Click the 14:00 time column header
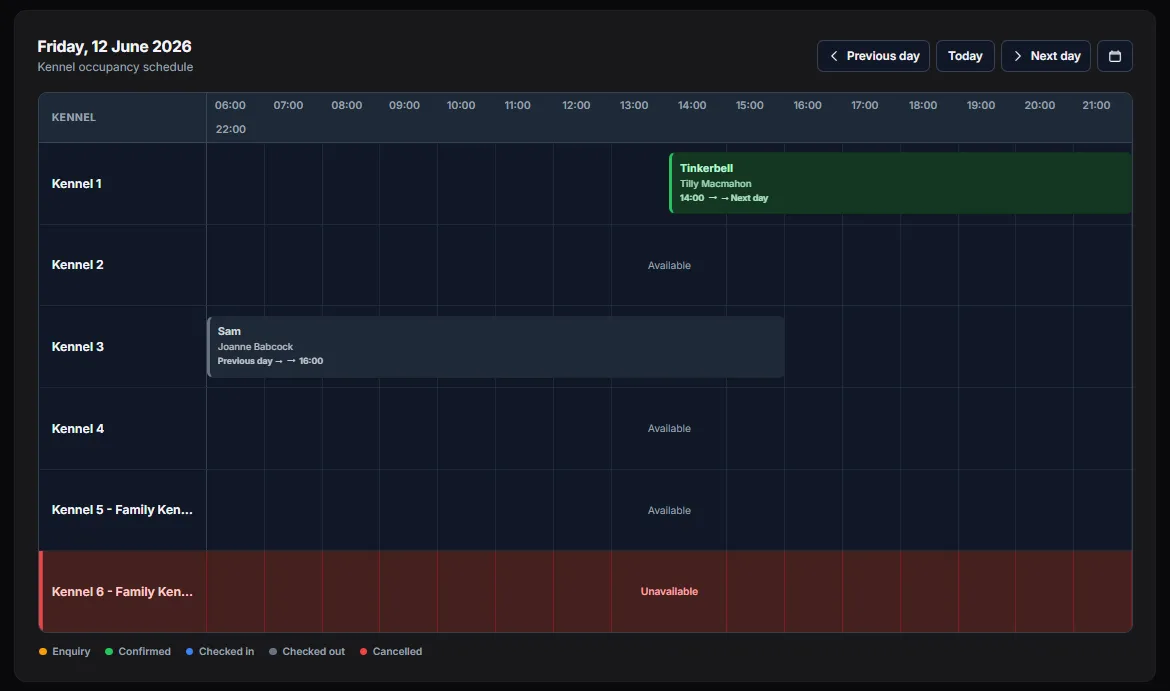Image resolution: width=1170 pixels, height=691 pixels. (692, 105)
